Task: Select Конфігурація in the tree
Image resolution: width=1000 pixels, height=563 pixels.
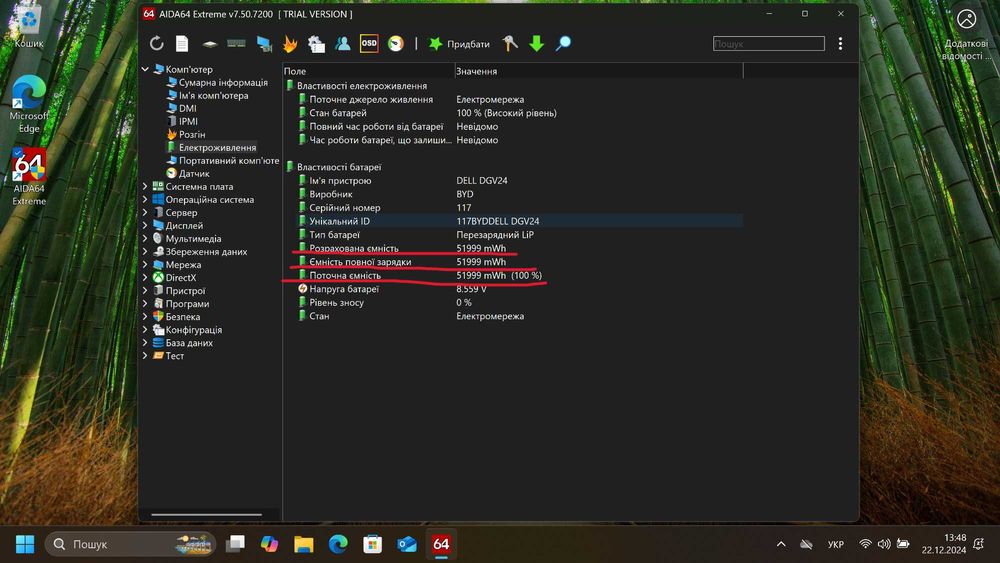Action: coord(194,330)
